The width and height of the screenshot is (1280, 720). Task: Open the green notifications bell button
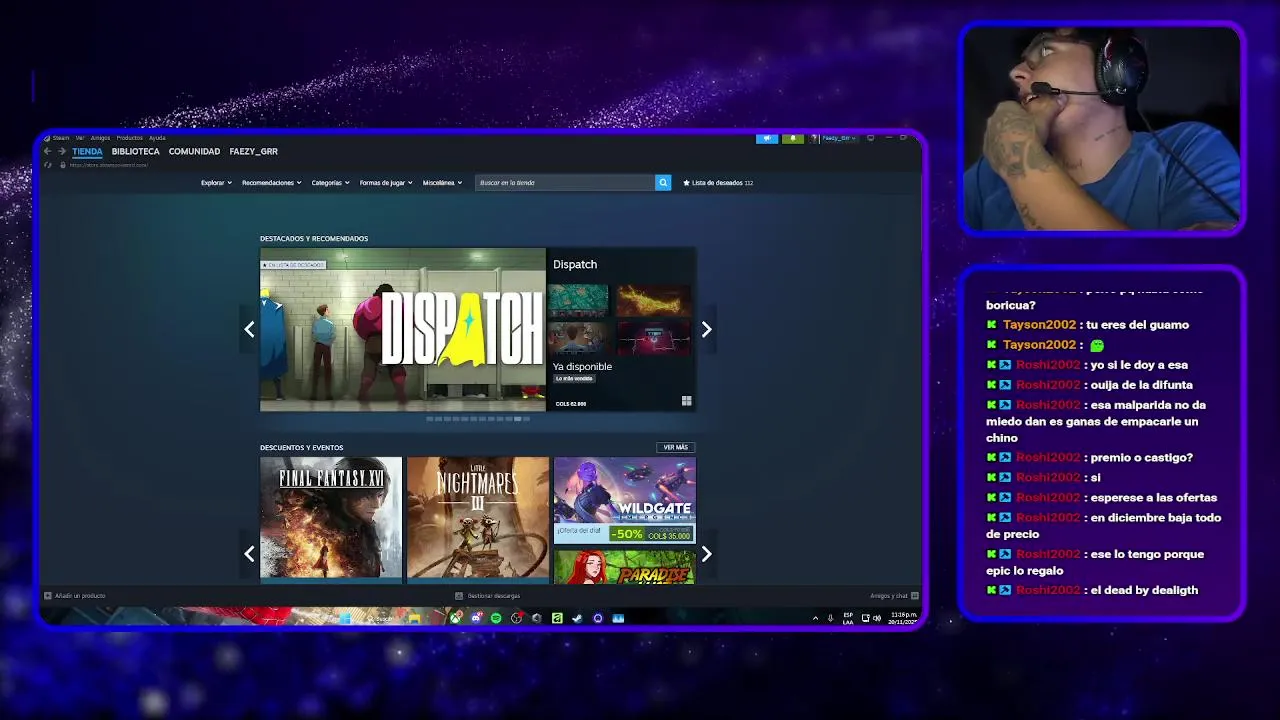pyautogui.click(x=793, y=138)
